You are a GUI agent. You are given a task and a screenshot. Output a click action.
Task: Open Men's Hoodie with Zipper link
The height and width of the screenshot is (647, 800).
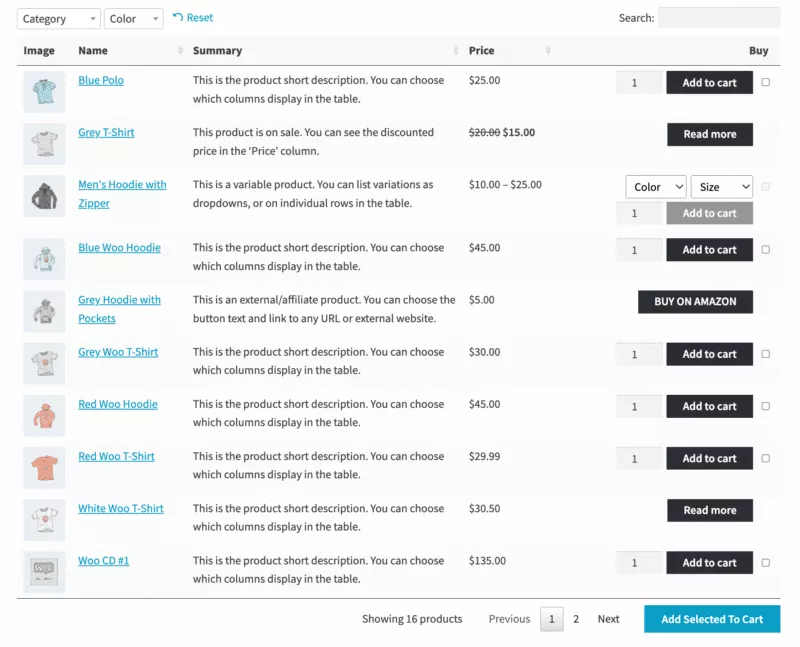pos(122,194)
